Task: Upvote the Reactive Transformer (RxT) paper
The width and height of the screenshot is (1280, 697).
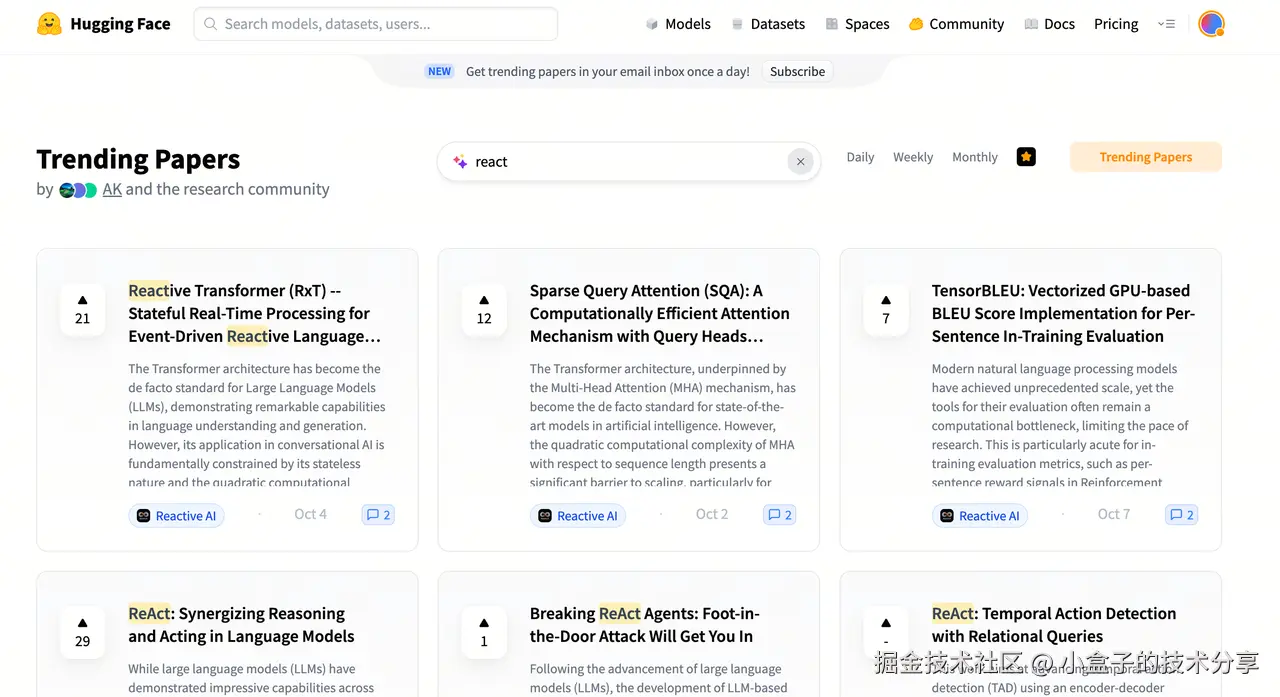Action: click(x=83, y=309)
